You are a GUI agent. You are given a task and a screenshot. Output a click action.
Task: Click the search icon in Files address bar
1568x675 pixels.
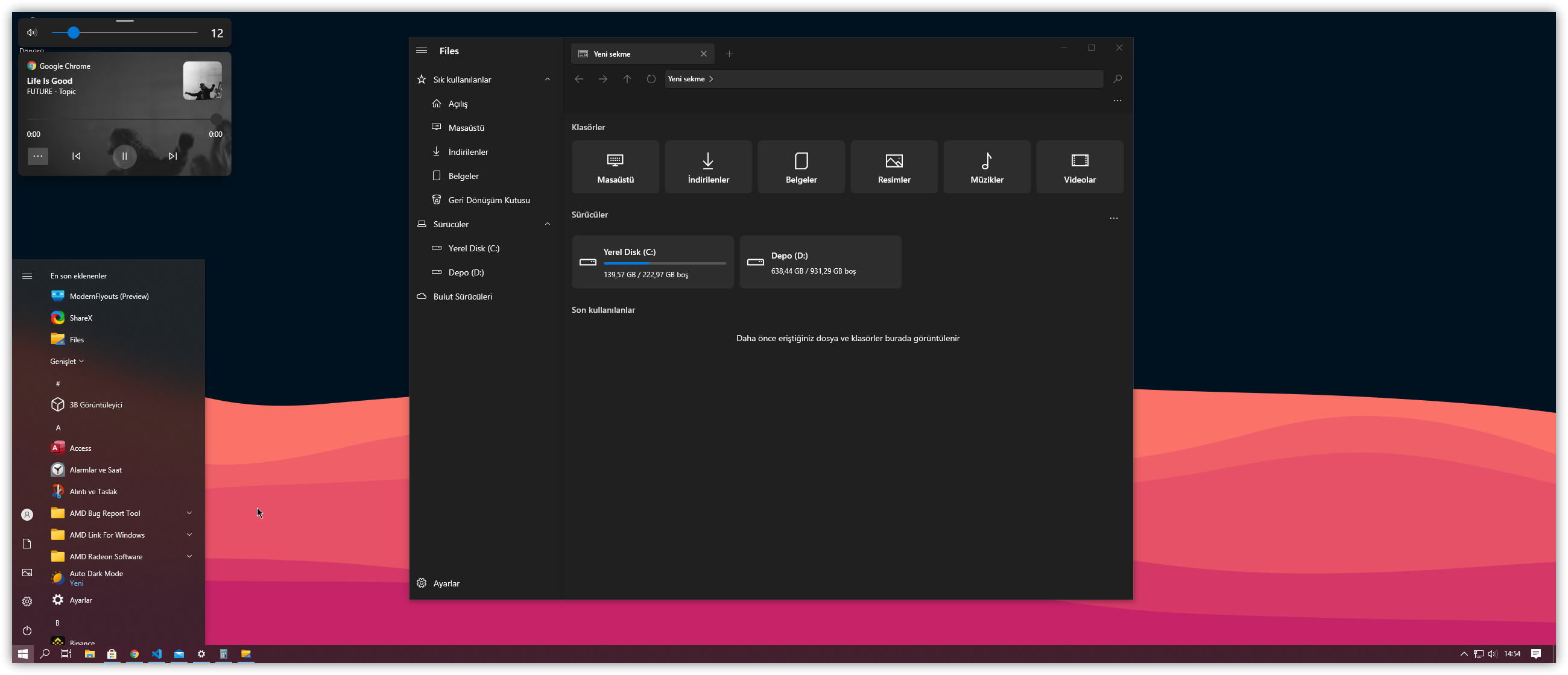click(1117, 79)
